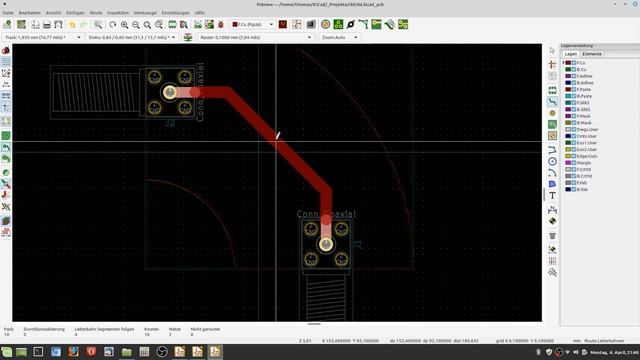The width and height of the screenshot is (640, 360).
Task: Open the system start menu
Action: click(7, 352)
